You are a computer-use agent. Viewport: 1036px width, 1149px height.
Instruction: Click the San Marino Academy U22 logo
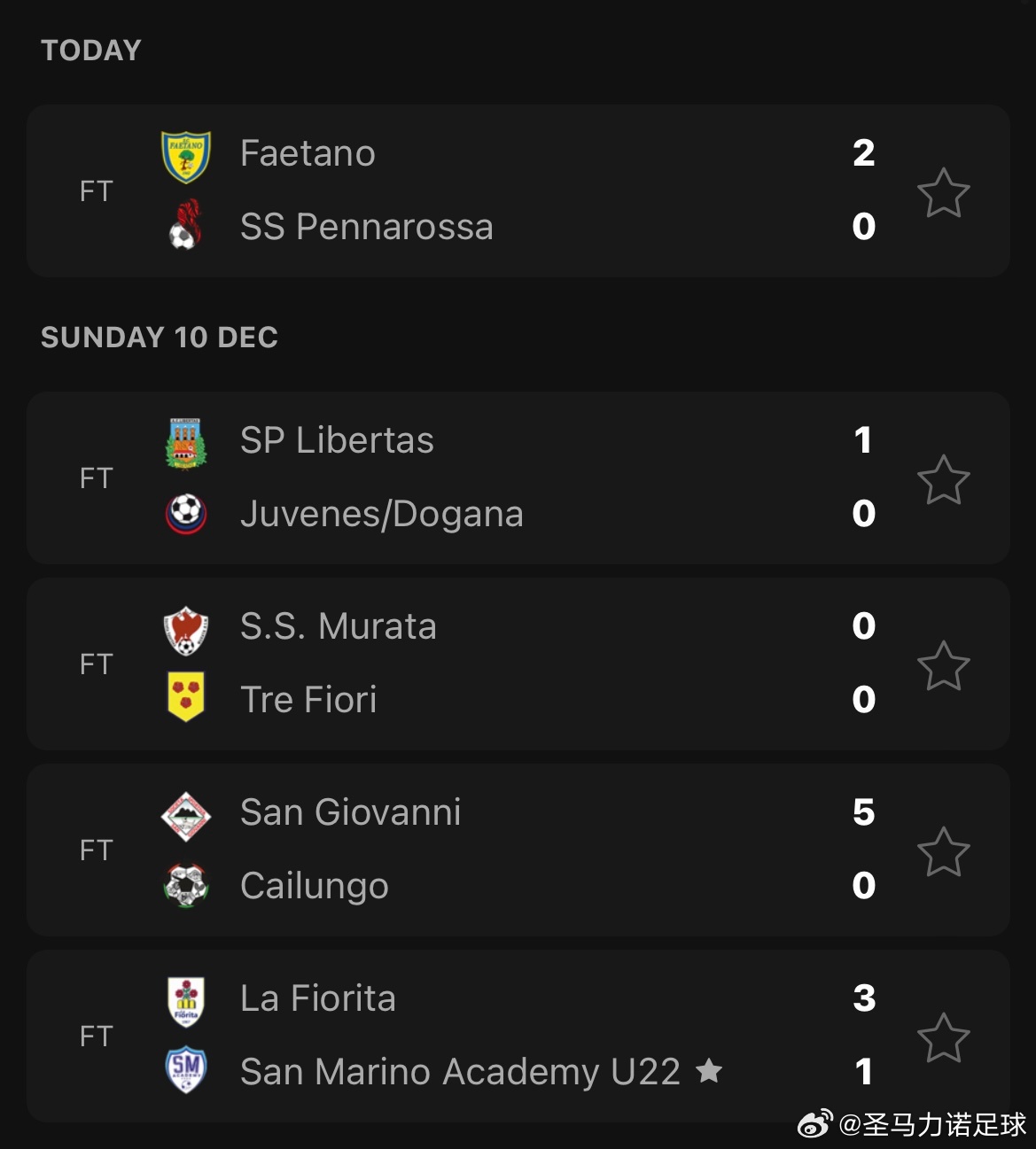coord(186,1070)
